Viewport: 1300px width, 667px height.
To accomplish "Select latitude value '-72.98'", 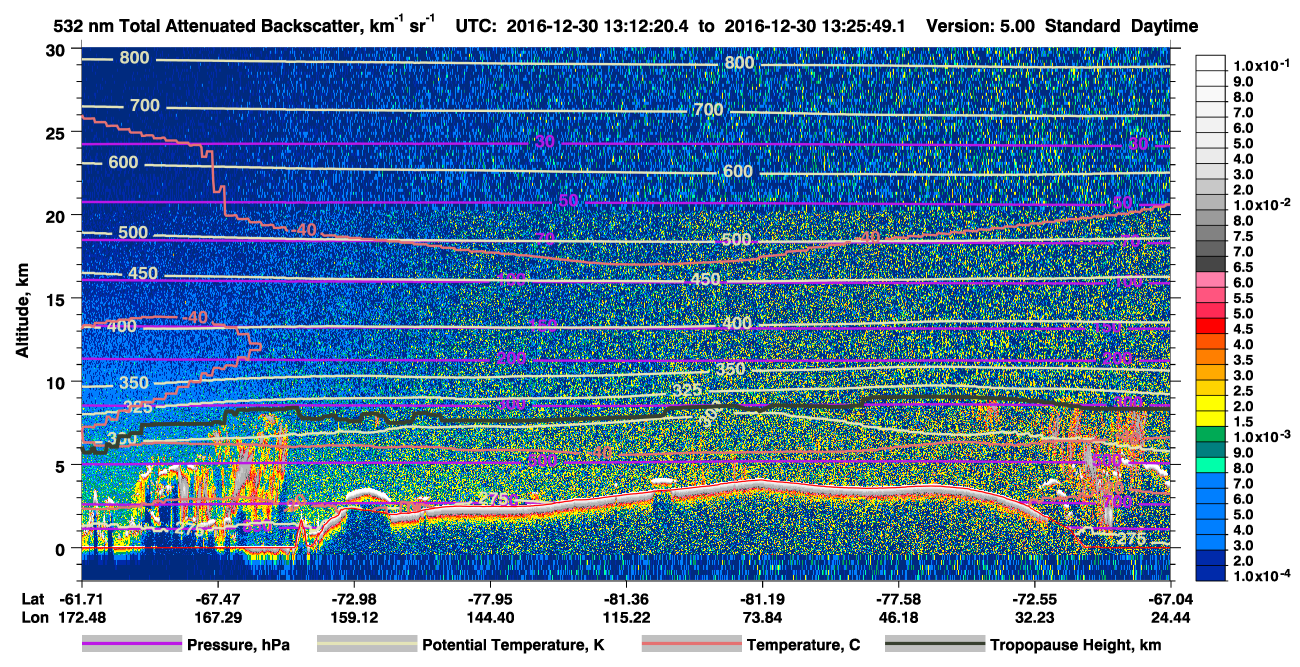I will click(x=354, y=600).
